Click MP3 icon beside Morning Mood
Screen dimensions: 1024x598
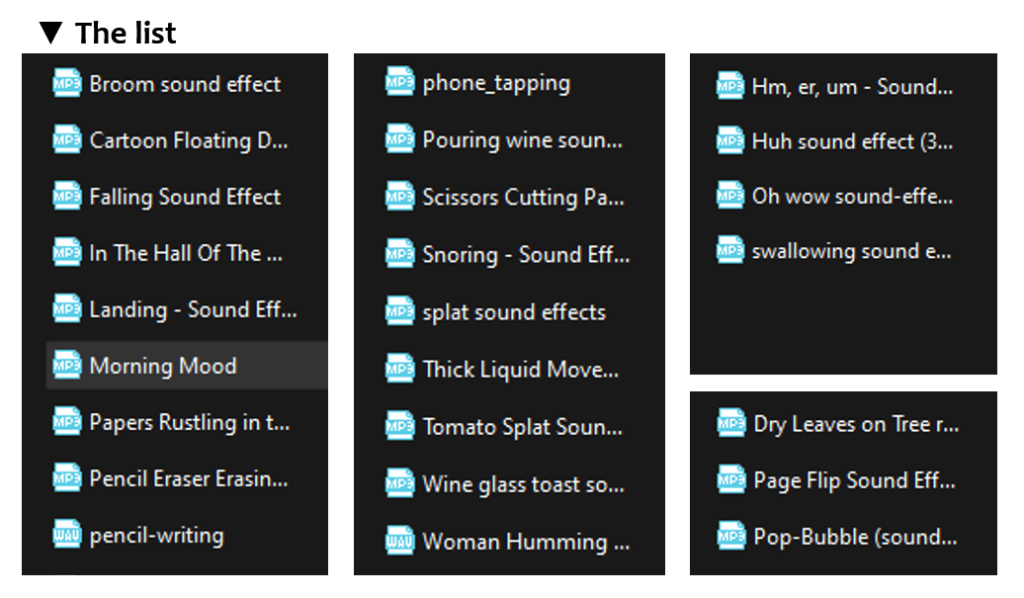click(67, 365)
